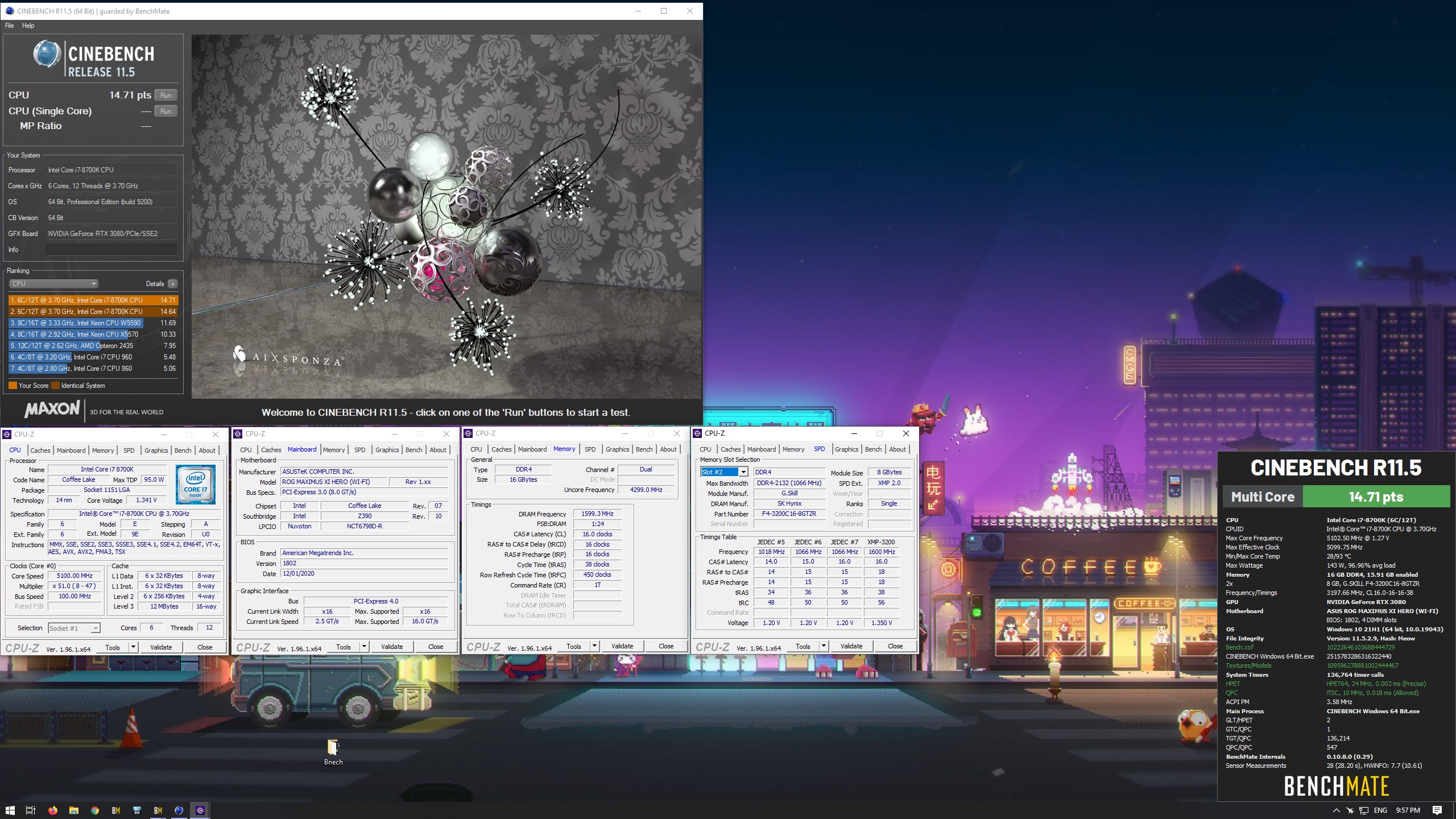
Task: Click the BENCHMATE logo in the overlay panel
Action: click(x=1336, y=787)
